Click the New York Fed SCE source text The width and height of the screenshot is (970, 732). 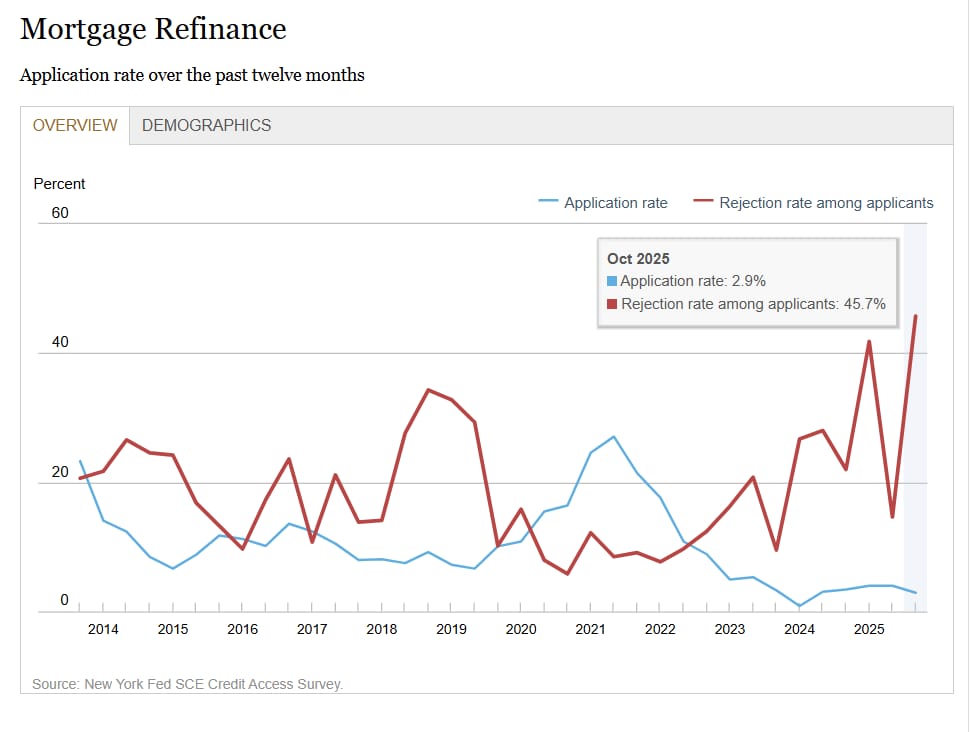(x=187, y=684)
